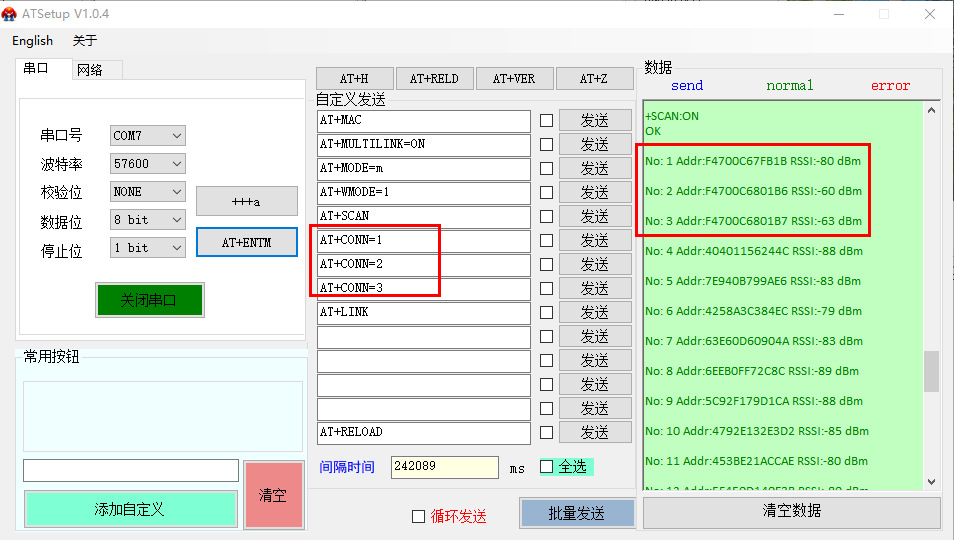Viewport: 954px width, 540px height.
Task: Toggle the 循环发送 checkbox
Action: tap(418, 516)
